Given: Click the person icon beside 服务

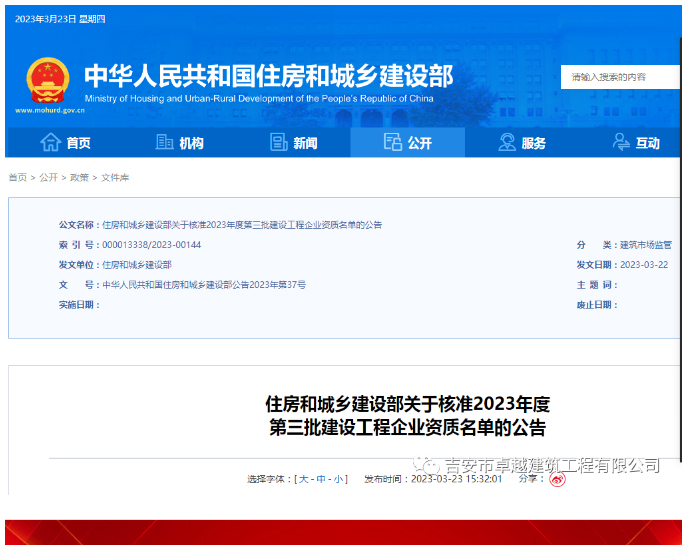Looking at the screenshot, I should click(x=507, y=142).
